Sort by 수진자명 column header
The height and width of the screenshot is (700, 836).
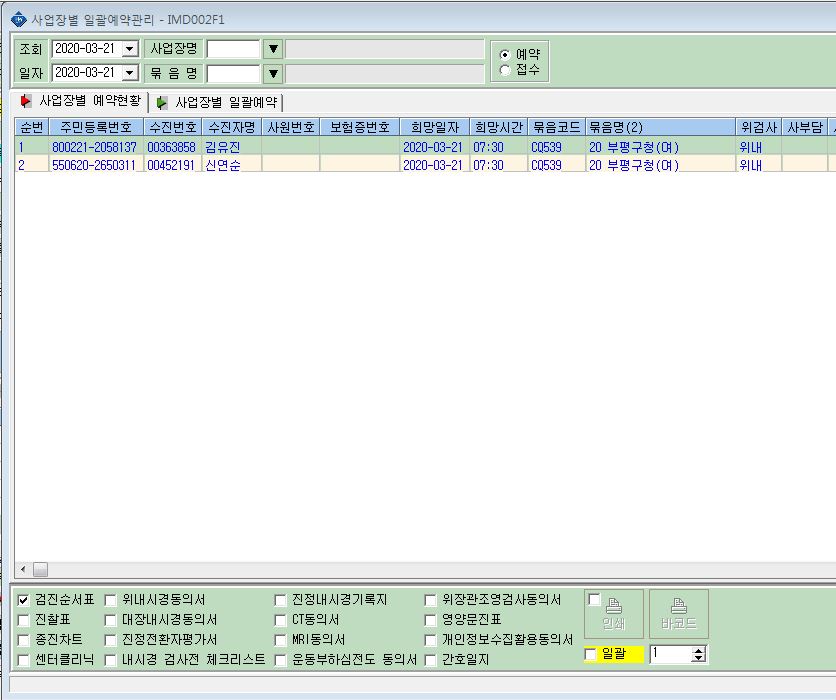pyautogui.click(x=232, y=127)
